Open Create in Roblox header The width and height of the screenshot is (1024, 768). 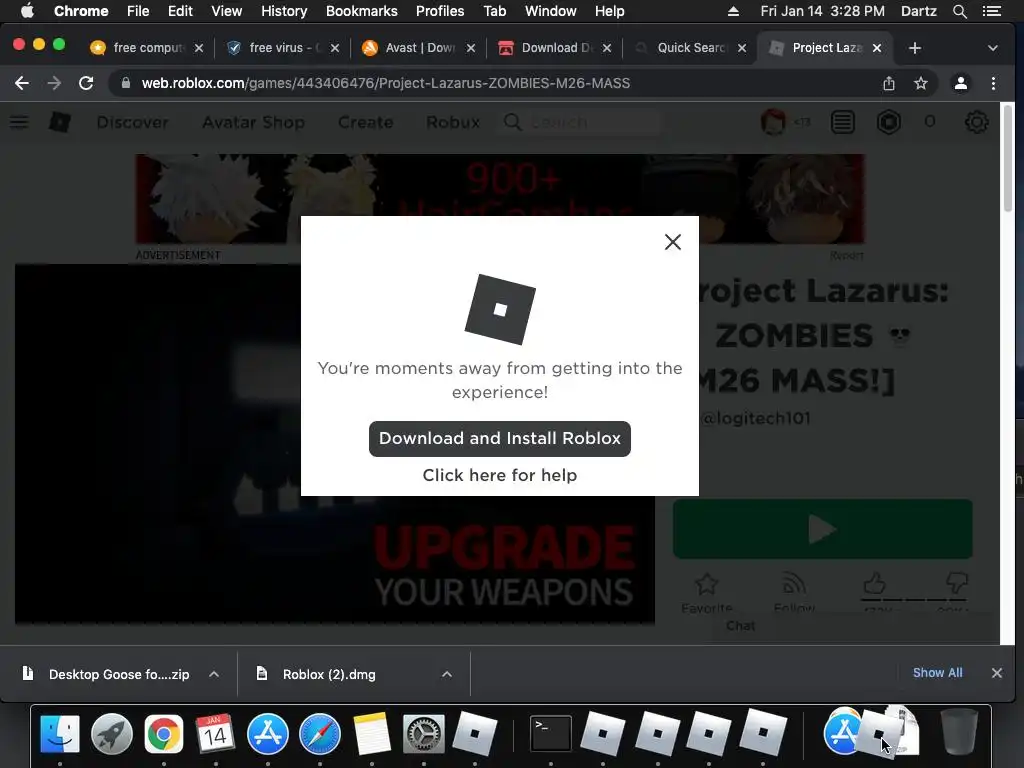(x=366, y=122)
